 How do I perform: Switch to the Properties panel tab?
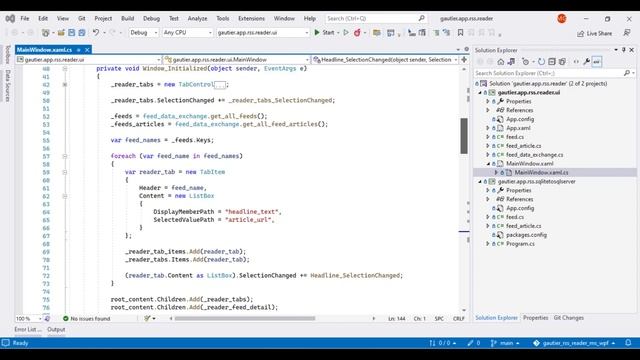coord(536,318)
